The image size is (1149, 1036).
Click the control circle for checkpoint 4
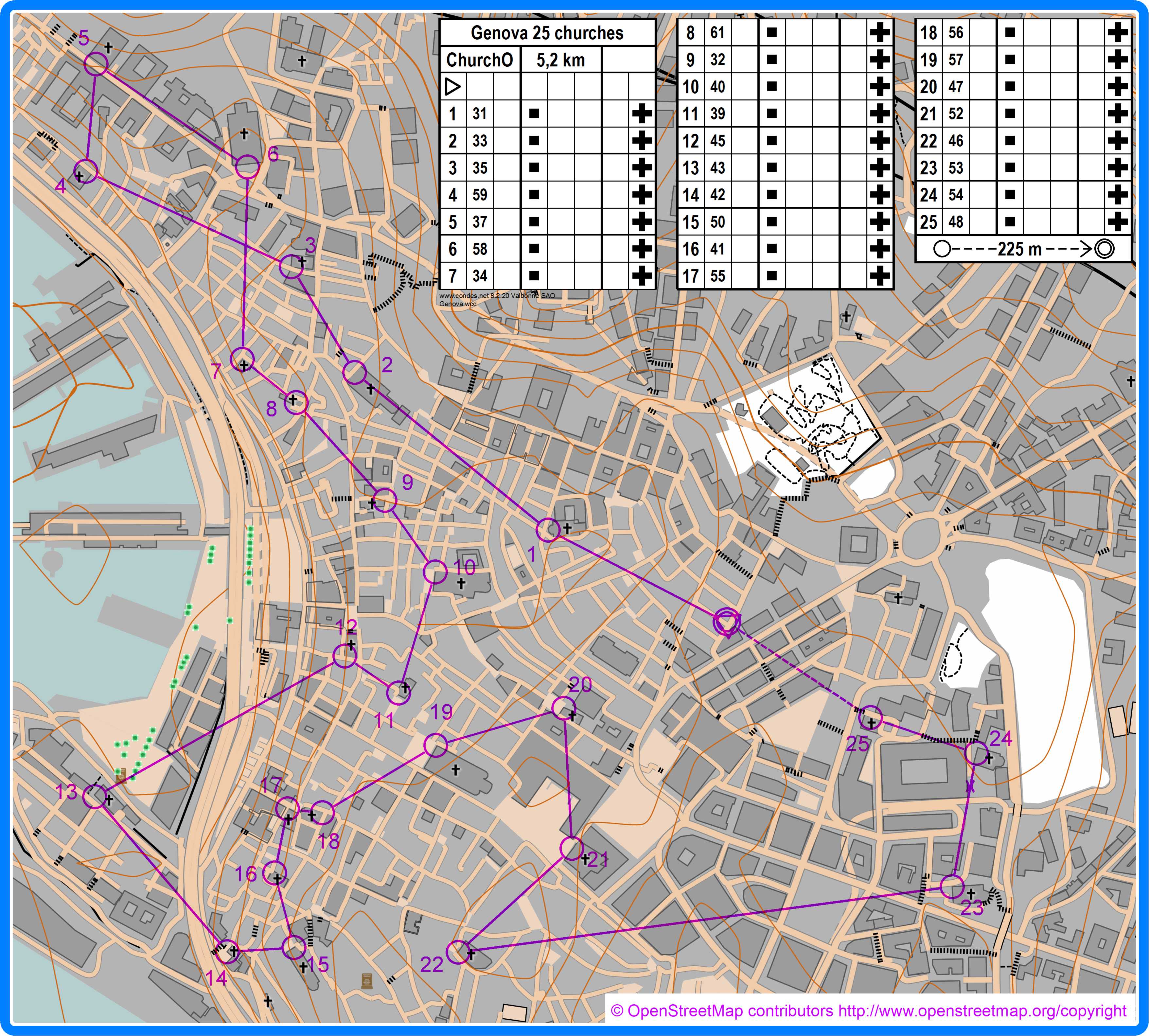tap(86, 171)
